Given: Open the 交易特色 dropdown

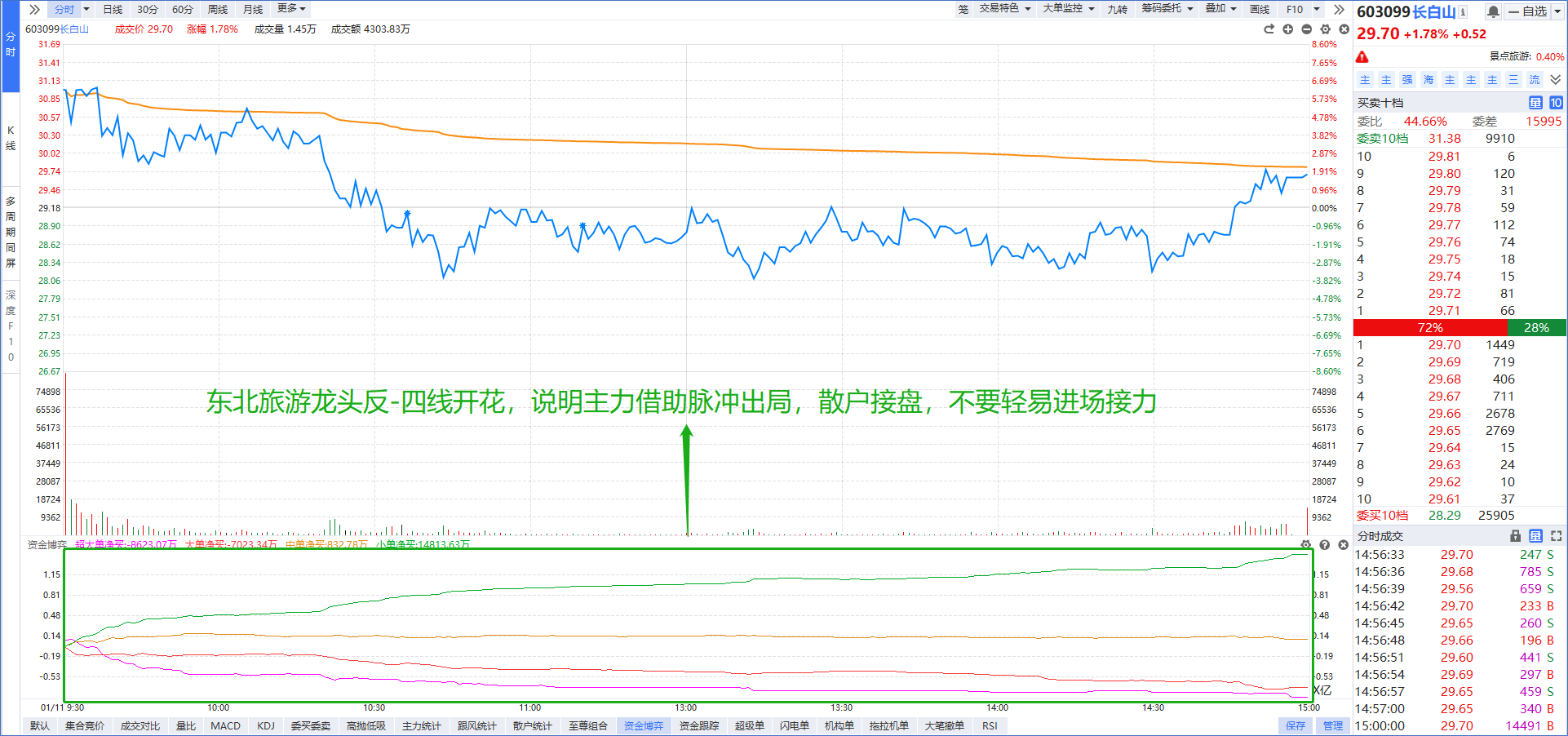Looking at the screenshot, I should pyautogui.click(x=1005, y=9).
